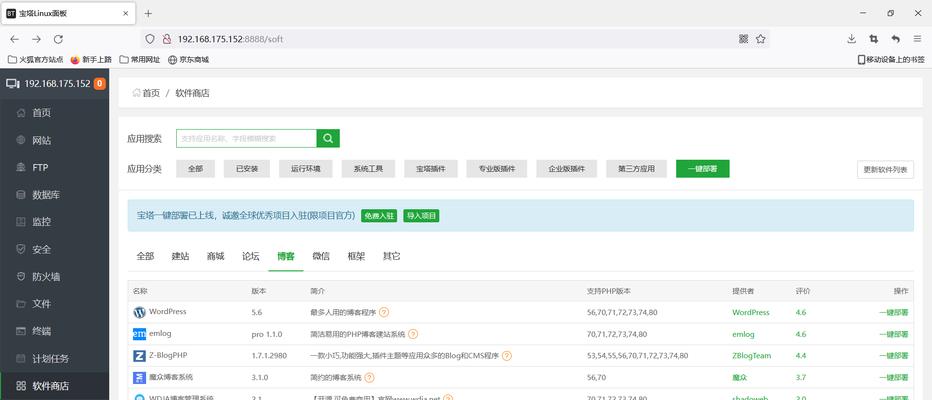The width and height of the screenshot is (932, 400).
Task: Switch to the 微信 tab
Action: tap(321, 256)
